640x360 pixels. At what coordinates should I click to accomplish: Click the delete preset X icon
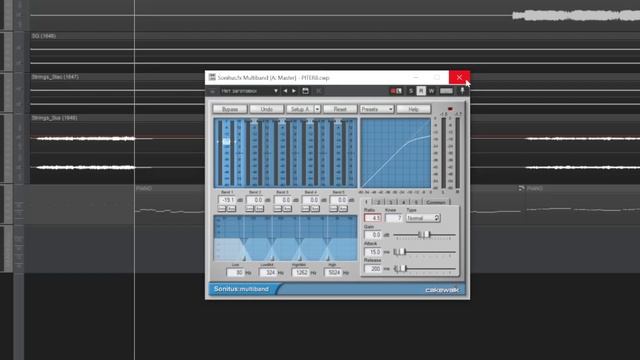318,91
